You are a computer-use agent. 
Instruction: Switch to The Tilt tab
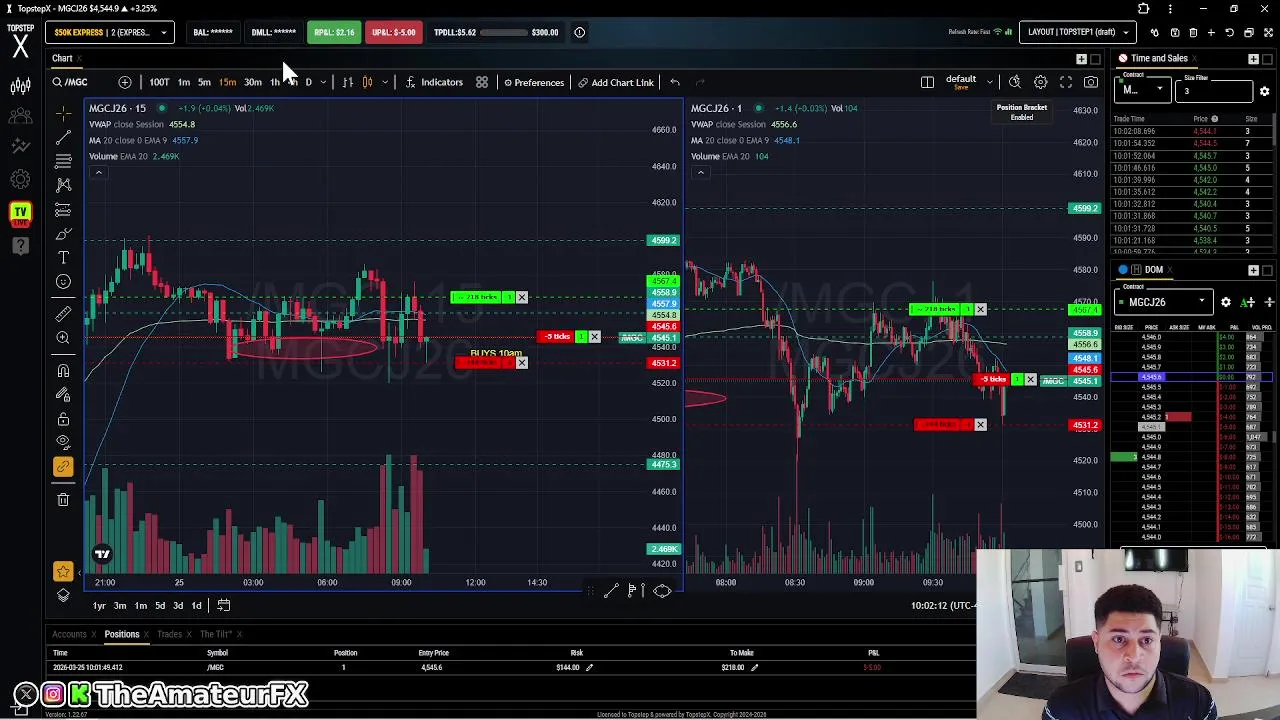point(215,634)
